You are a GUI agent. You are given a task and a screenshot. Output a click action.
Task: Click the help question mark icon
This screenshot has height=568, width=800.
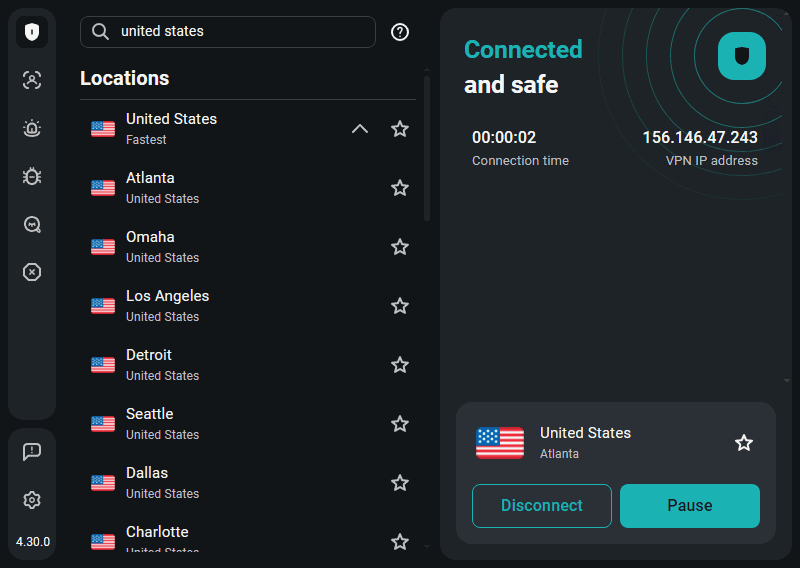[x=400, y=32]
